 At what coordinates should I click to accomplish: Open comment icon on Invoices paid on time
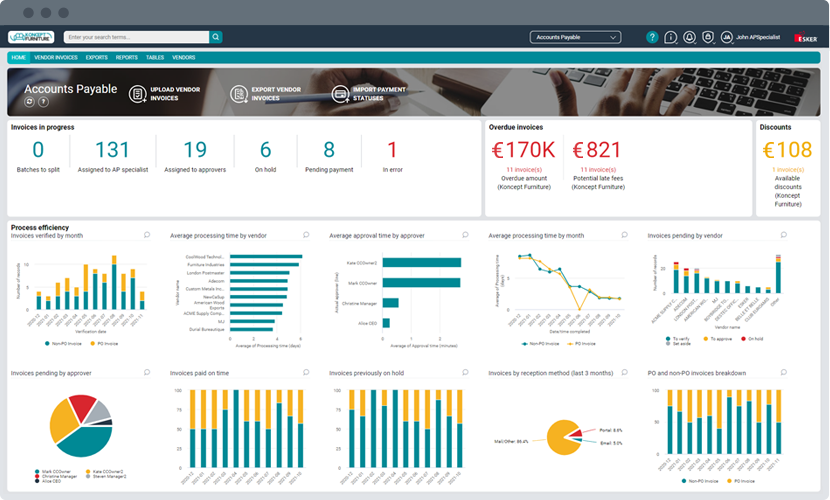(306, 372)
